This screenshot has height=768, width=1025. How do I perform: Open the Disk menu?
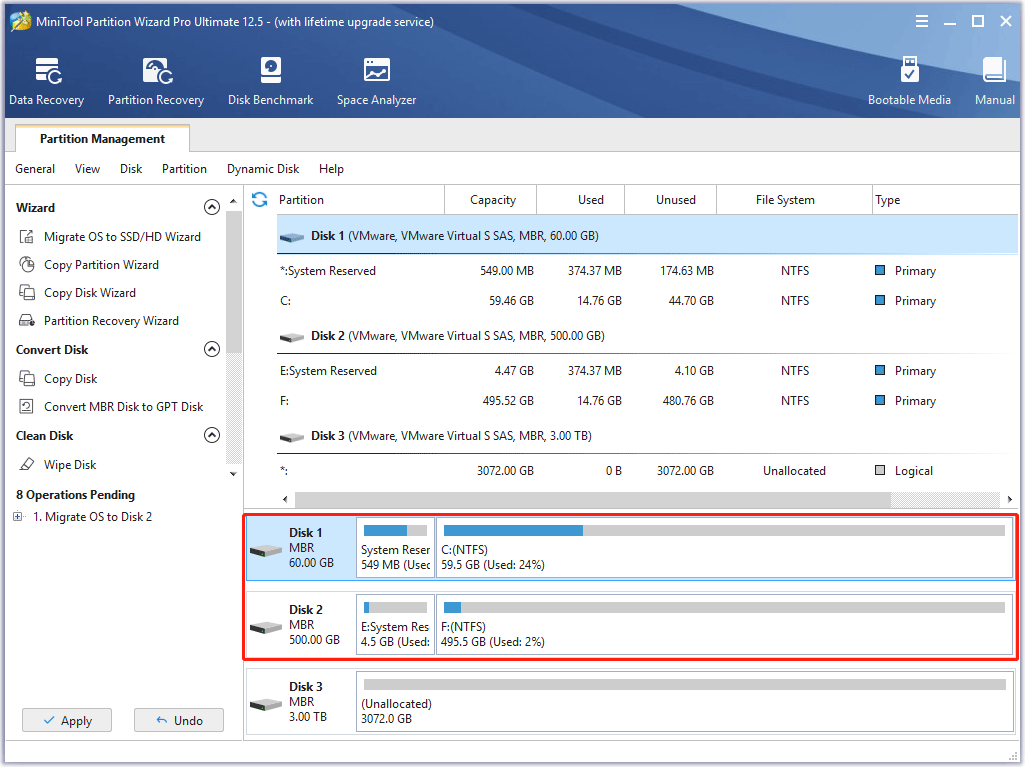pyautogui.click(x=130, y=168)
